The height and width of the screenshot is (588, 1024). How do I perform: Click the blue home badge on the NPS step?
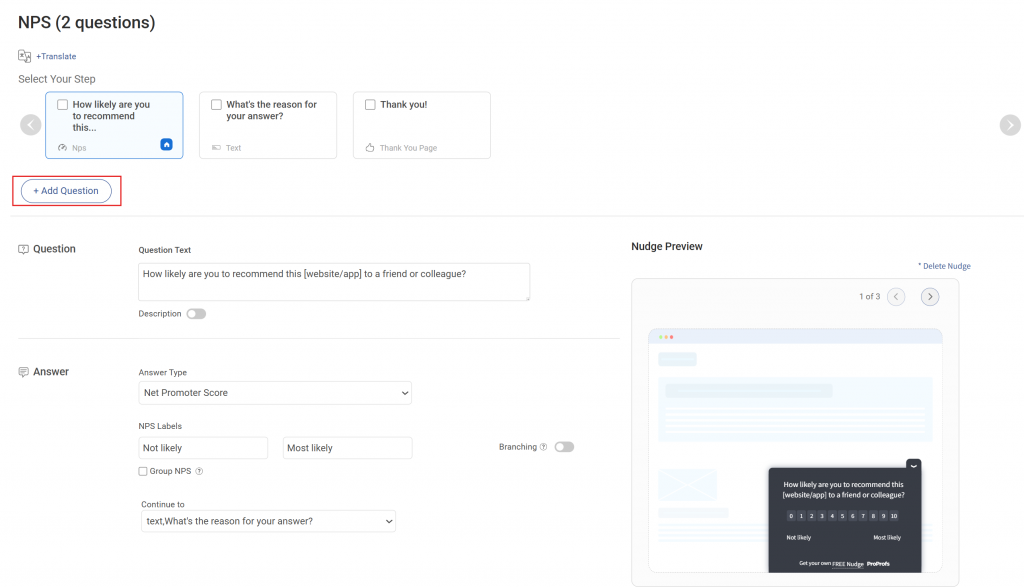point(166,144)
